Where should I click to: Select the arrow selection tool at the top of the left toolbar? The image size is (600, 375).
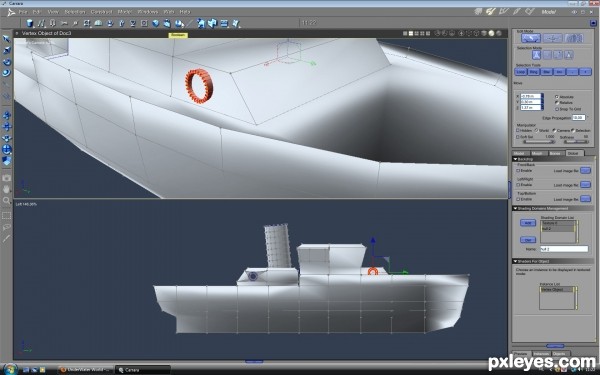click(x=7, y=39)
